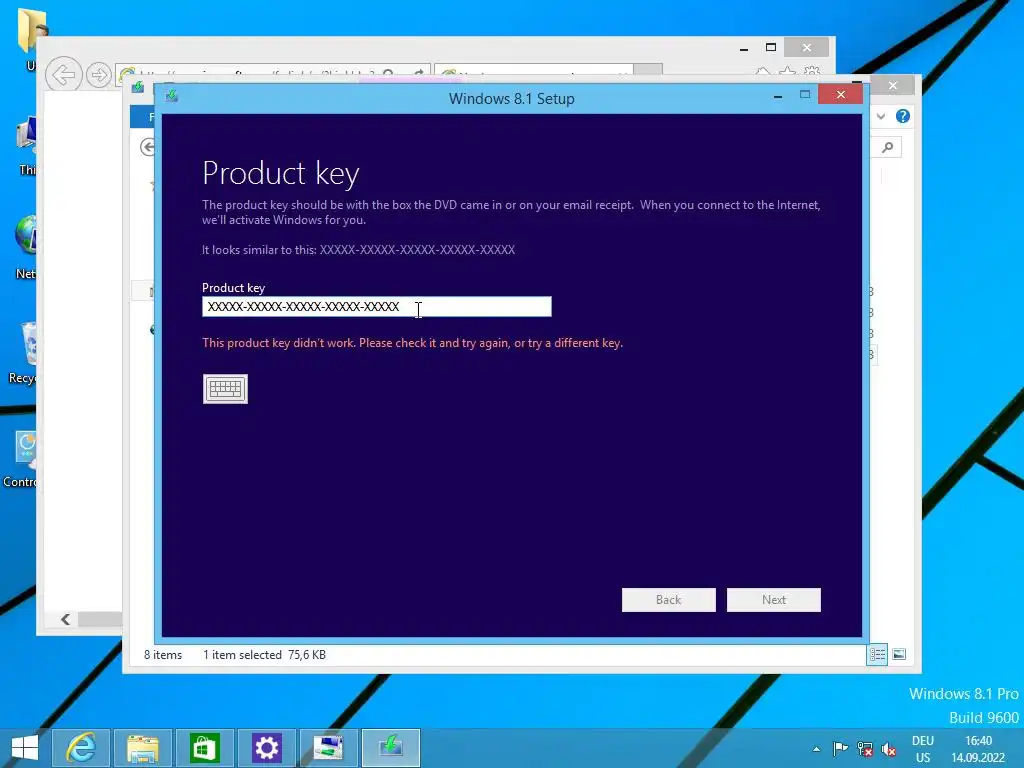Screen dimensions: 1024x768
Task: Switch File Explorer to details view
Action: (x=877, y=654)
